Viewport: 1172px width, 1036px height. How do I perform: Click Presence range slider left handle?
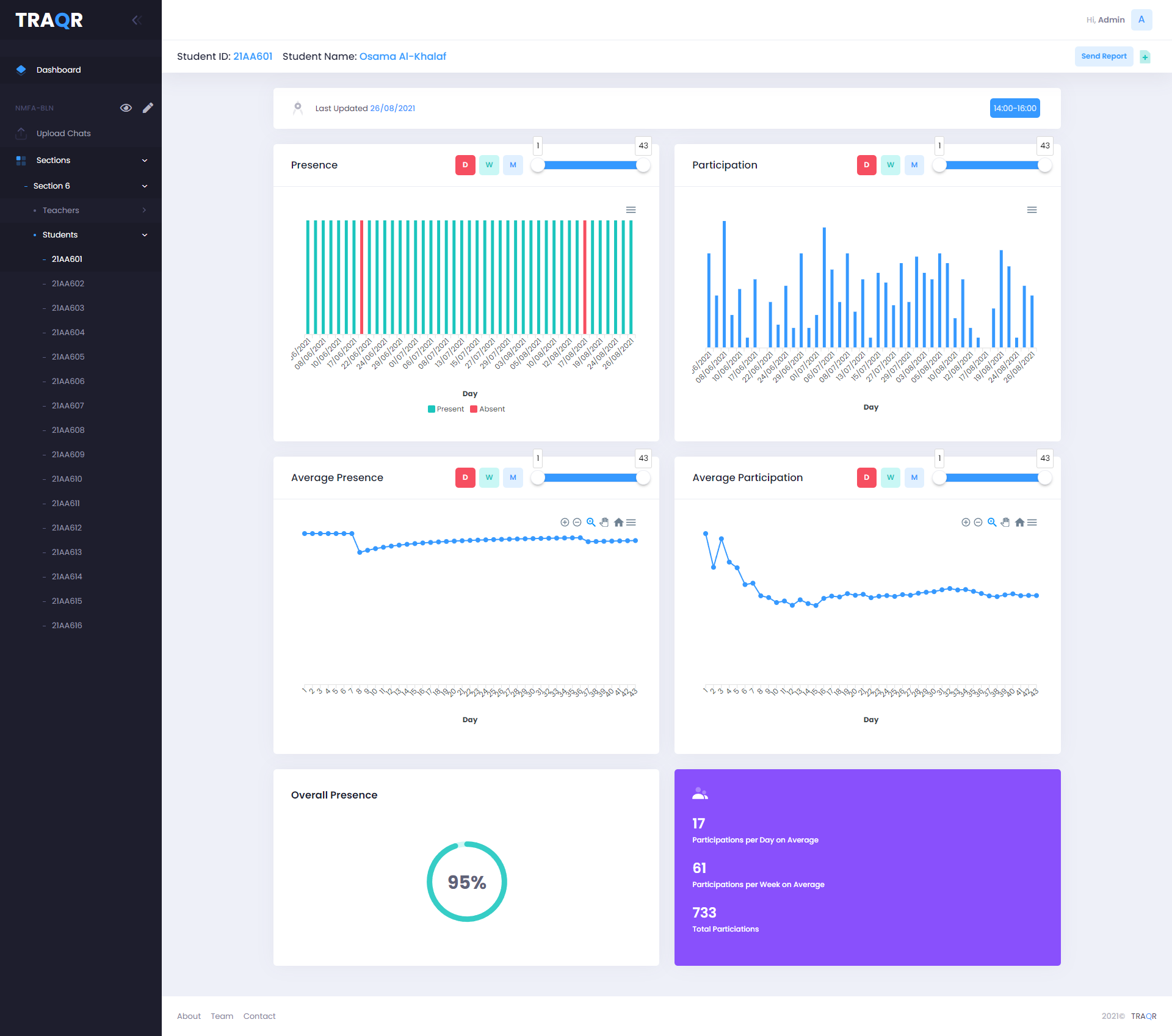pos(538,165)
